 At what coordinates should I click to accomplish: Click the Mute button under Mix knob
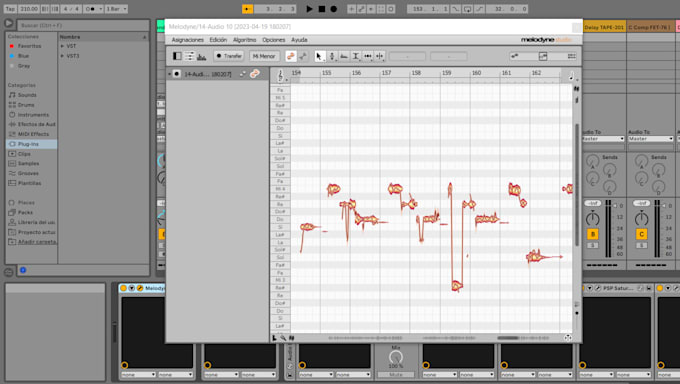(396, 374)
